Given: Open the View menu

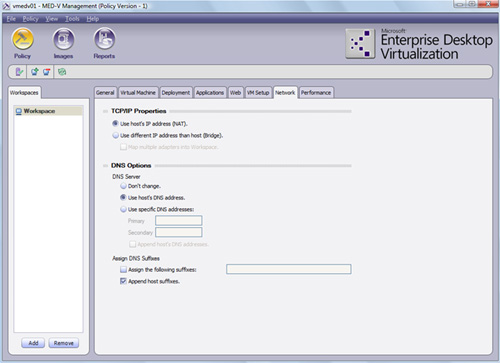Looking at the screenshot, I should point(52,19).
